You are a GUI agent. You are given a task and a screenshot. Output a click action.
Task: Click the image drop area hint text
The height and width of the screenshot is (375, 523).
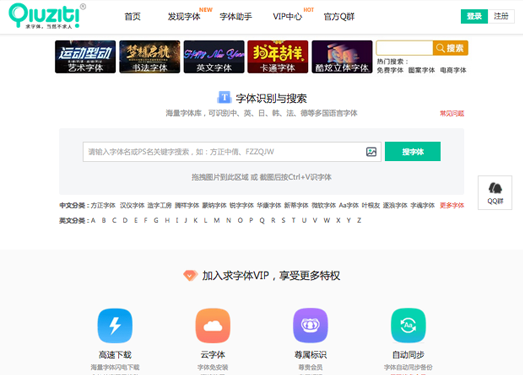[261, 177]
